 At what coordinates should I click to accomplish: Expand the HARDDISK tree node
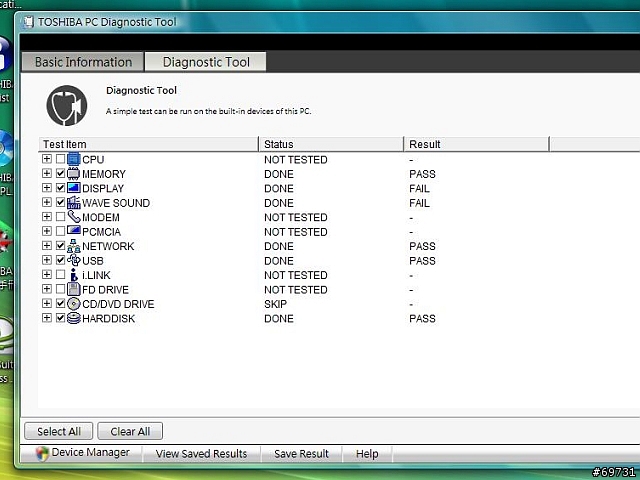(x=47, y=318)
